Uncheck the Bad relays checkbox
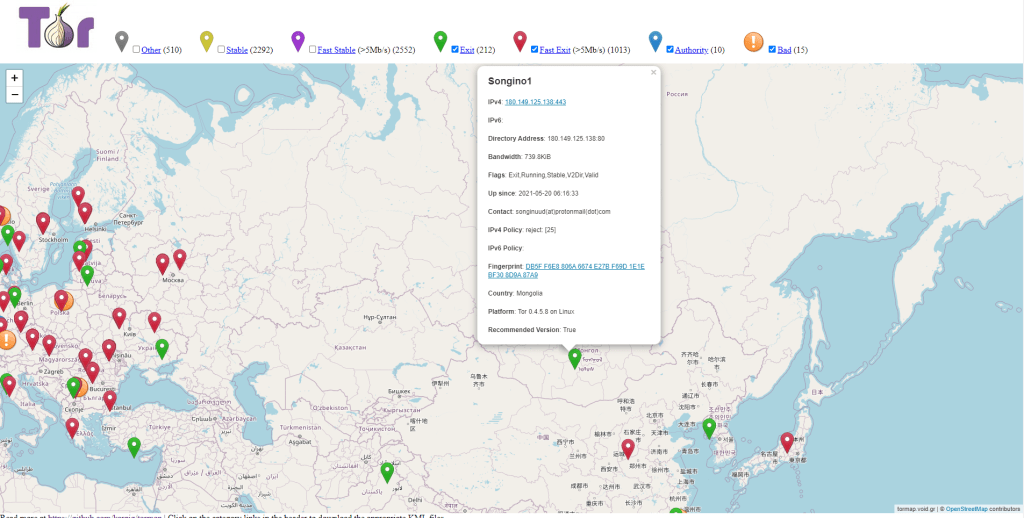This screenshot has height=518, width=1024. point(772,49)
